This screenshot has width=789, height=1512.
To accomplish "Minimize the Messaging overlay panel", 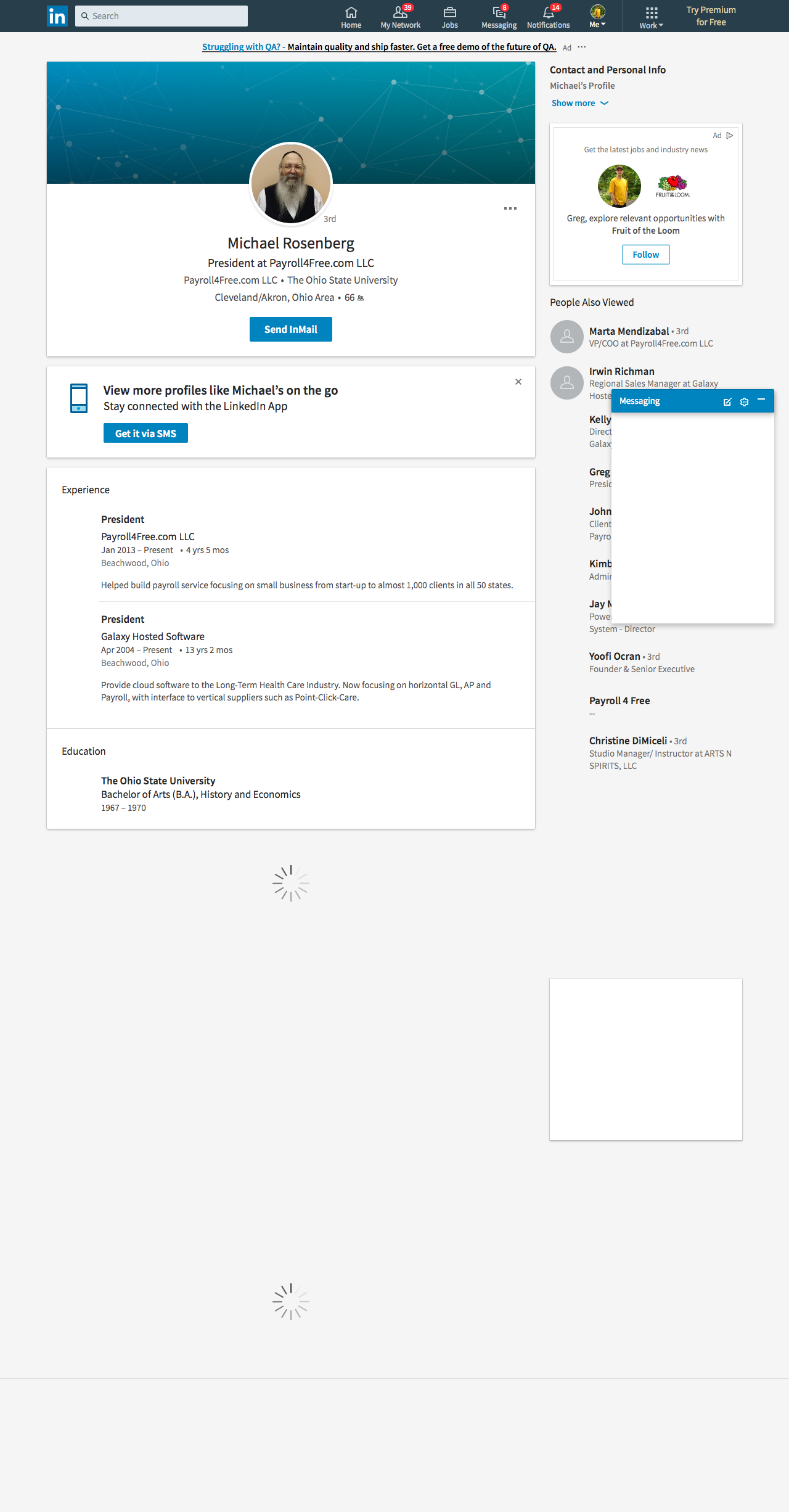I will pyautogui.click(x=761, y=400).
